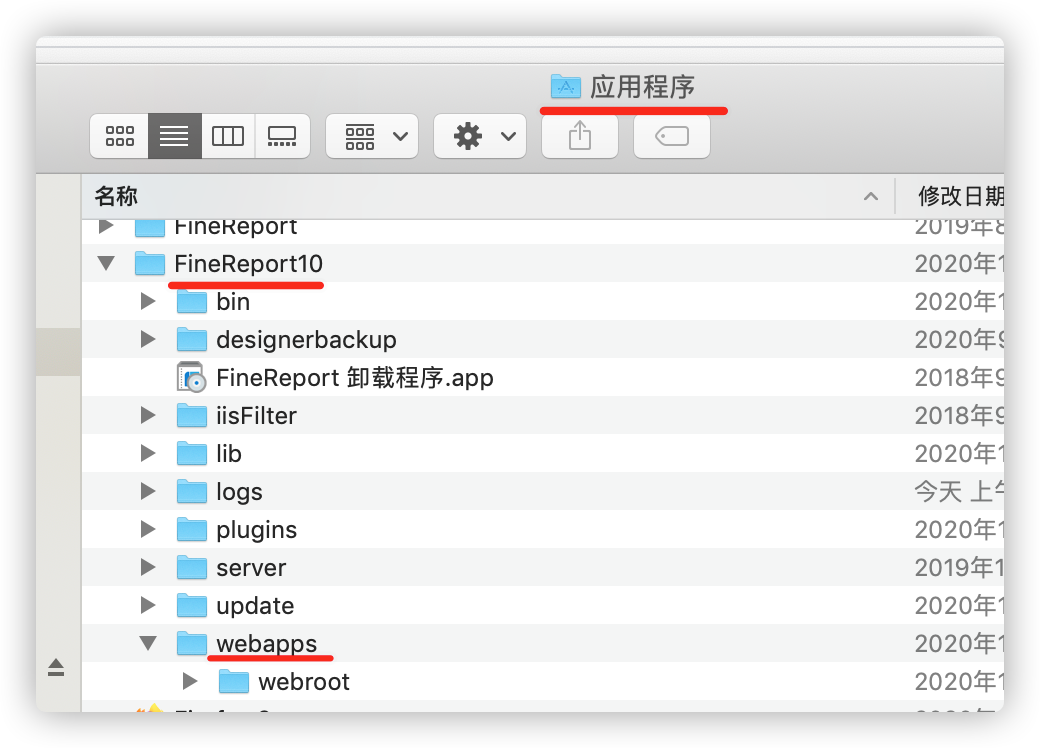Screen dimensions: 1040x748
Task: Select the update folder icon
Action: point(192,605)
